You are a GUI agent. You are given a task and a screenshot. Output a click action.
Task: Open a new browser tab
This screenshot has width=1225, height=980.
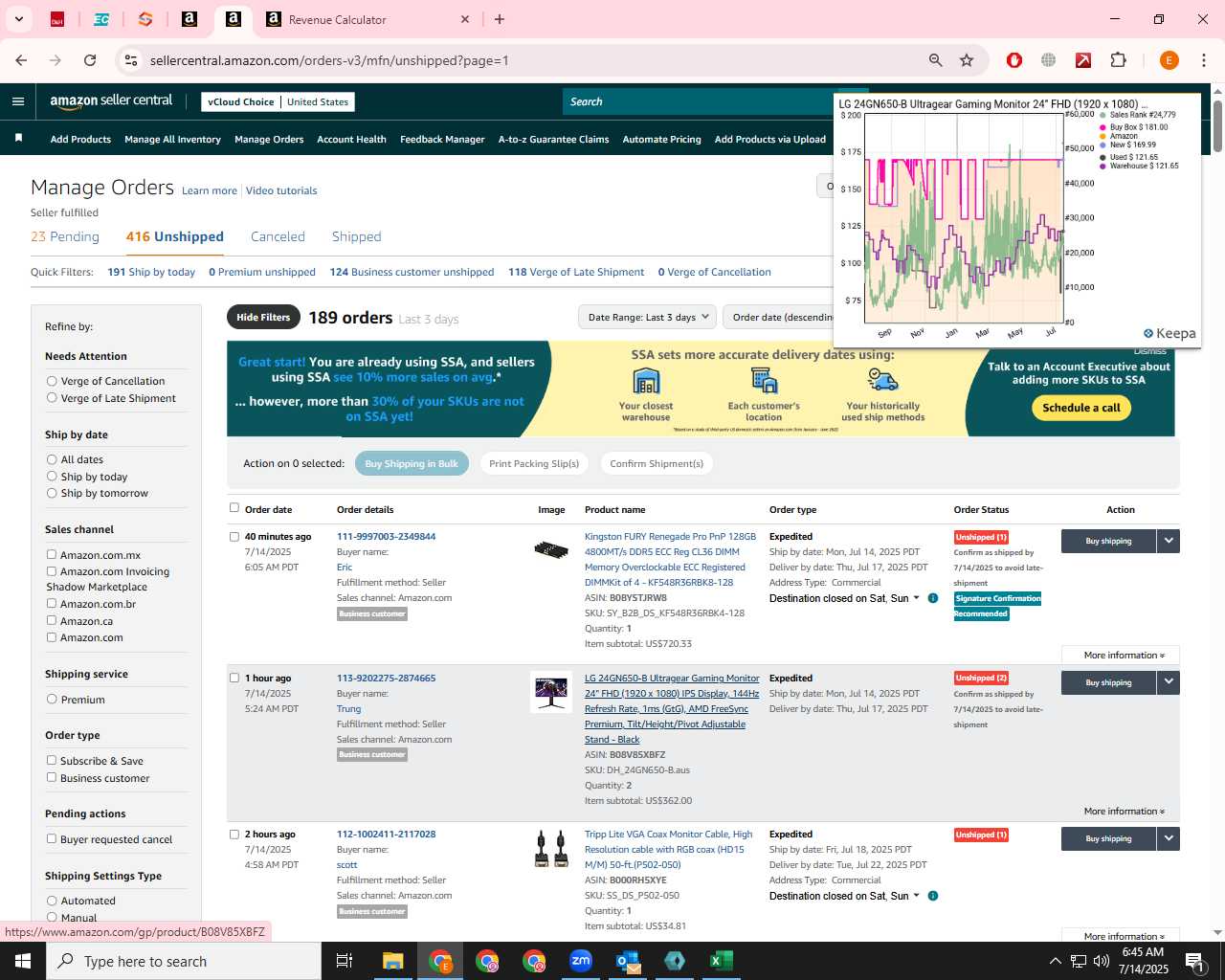[x=500, y=19]
